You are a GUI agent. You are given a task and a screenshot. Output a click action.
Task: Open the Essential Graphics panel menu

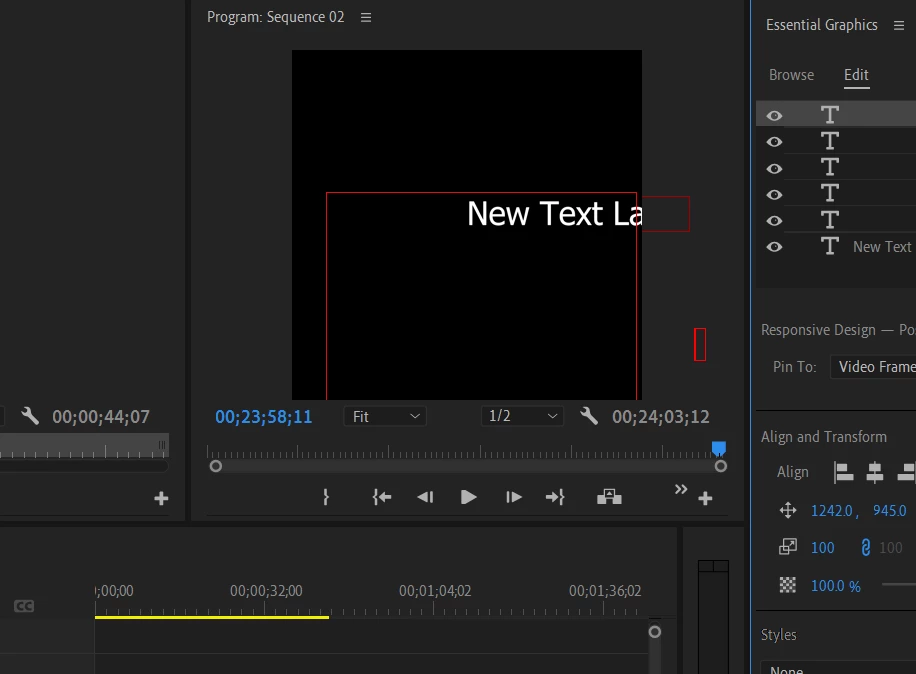coord(898,25)
